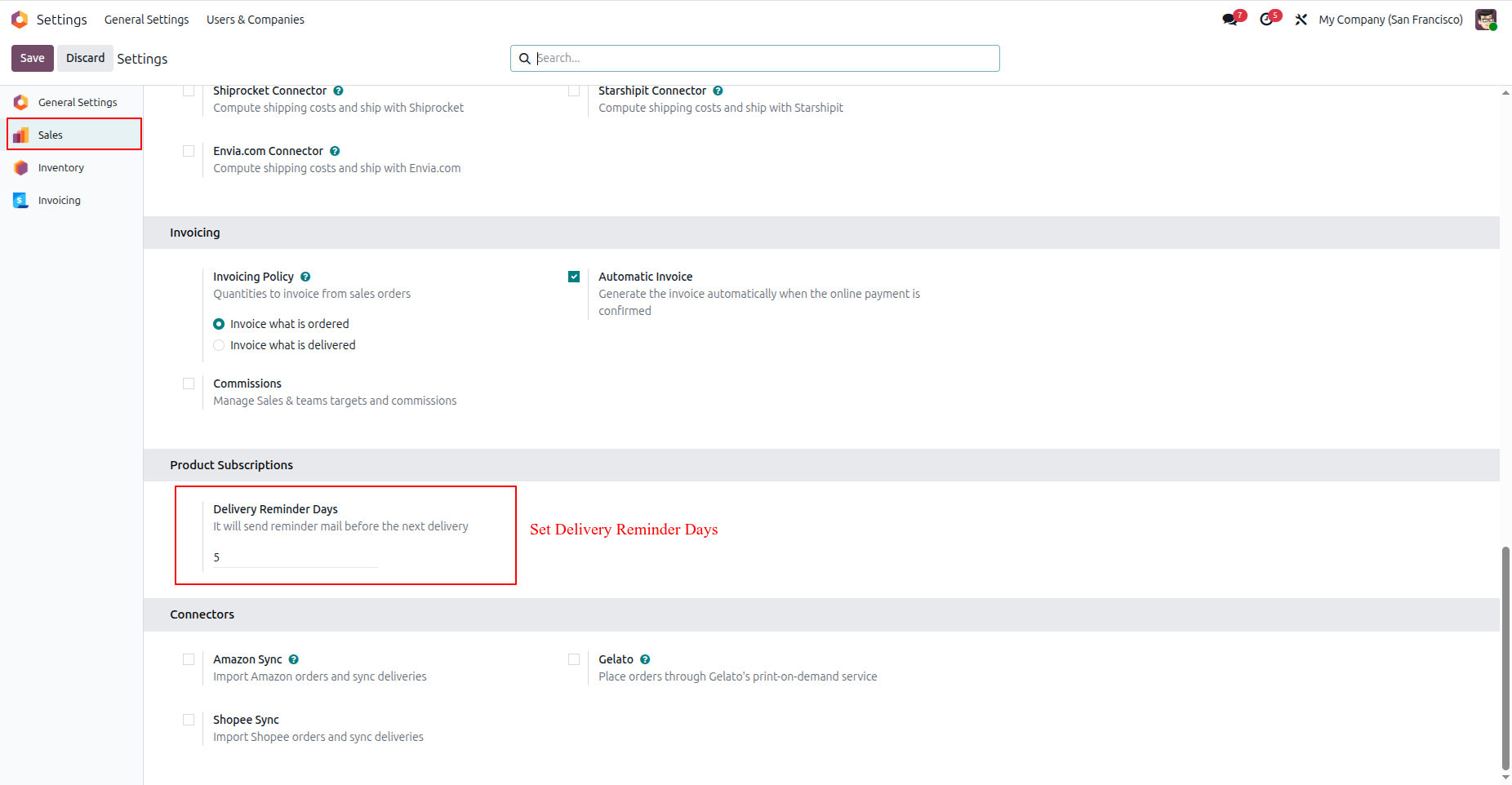Enable the Shiprocket Connector checkbox
1512x785 pixels.
(189, 91)
